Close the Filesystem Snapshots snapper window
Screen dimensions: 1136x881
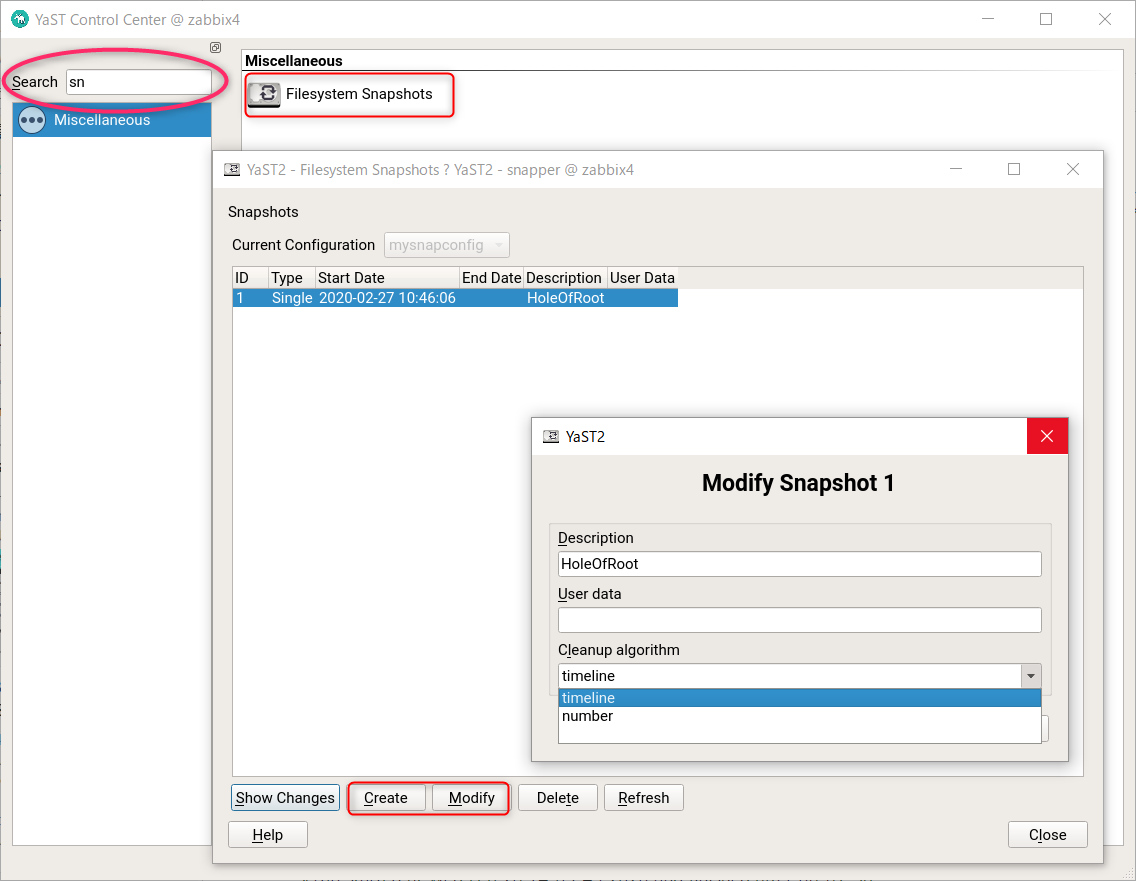click(x=1073, y=169)
